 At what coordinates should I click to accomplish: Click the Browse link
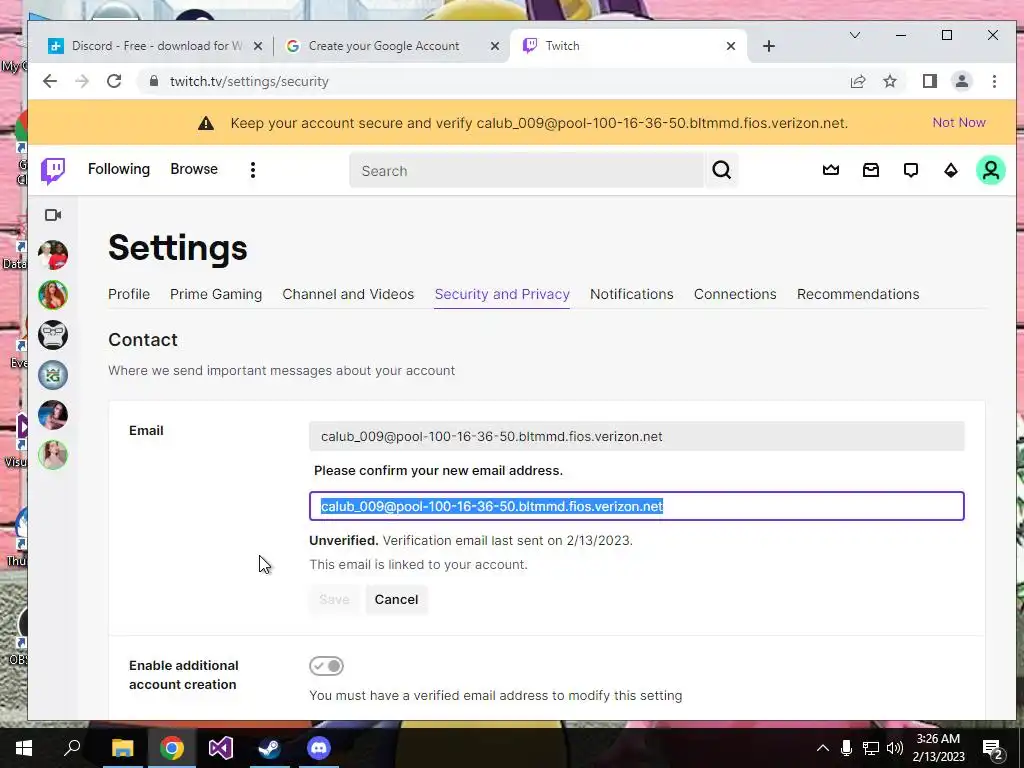194,169
